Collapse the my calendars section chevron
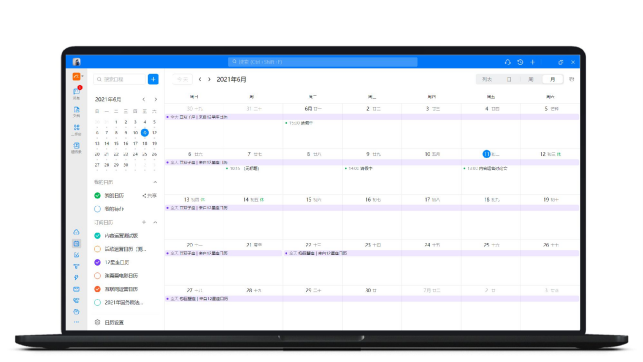 (x=155, y=182)
